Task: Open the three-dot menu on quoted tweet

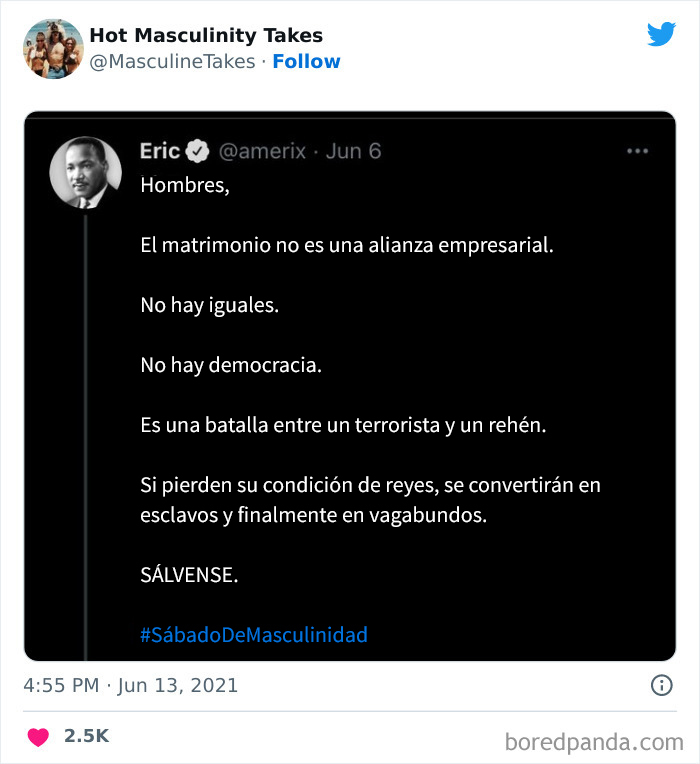Action: [638, 151]
